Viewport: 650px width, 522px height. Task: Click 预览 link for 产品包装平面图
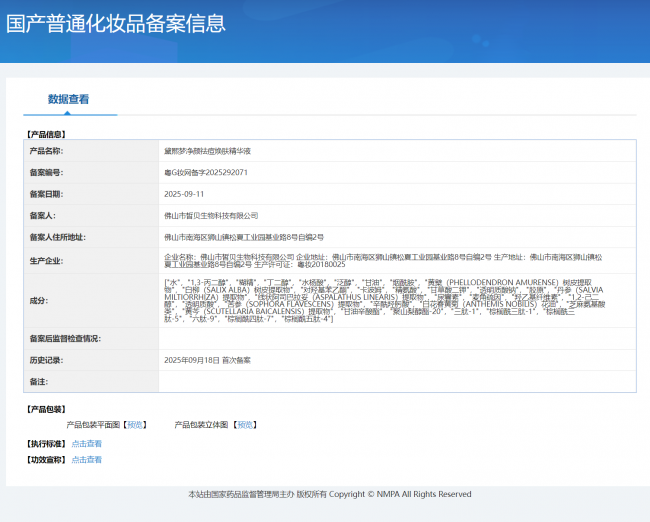click(135, 425)
